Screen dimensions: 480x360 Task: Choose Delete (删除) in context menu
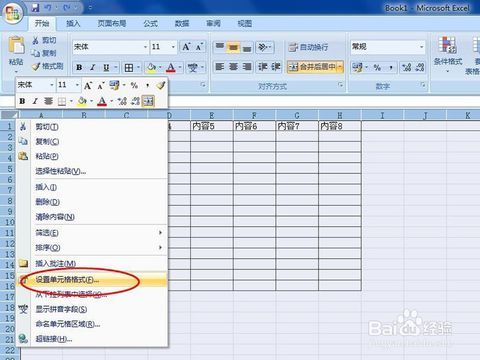click(x=92, y=202)
